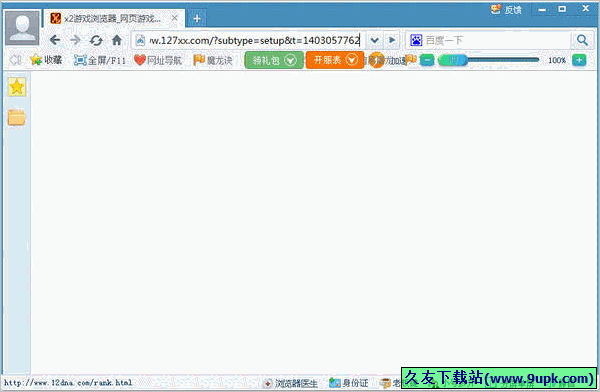
Task: Click the user avatar icon
Action: tap(22, 28)
